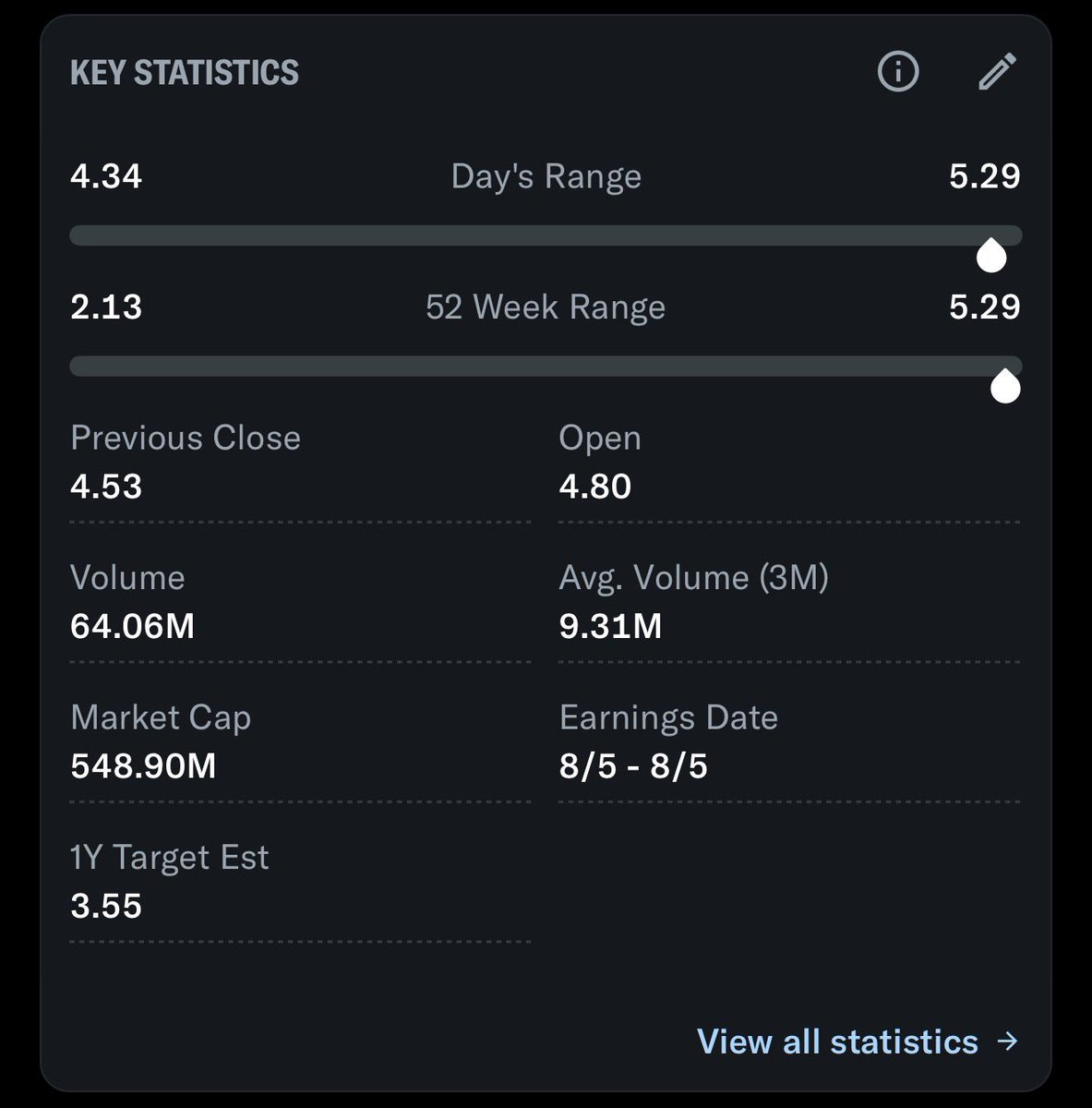Click the 52 Week Range slider marker

pos(1005,386)
